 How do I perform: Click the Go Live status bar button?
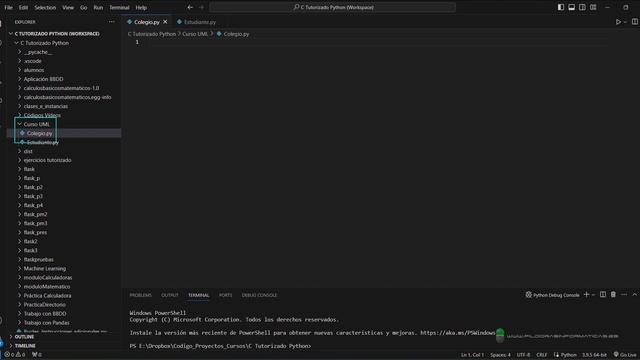(x=625, y=355)
